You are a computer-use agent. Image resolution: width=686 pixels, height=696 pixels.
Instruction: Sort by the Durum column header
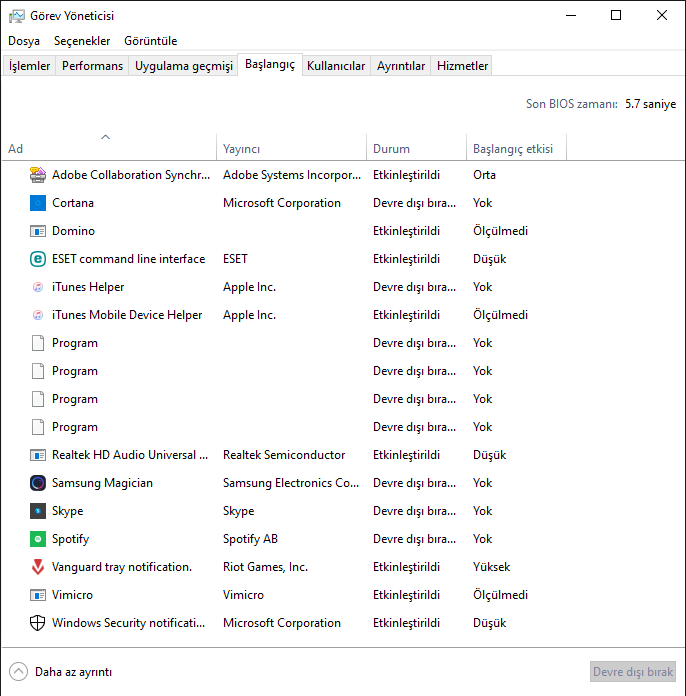[391, 149]
